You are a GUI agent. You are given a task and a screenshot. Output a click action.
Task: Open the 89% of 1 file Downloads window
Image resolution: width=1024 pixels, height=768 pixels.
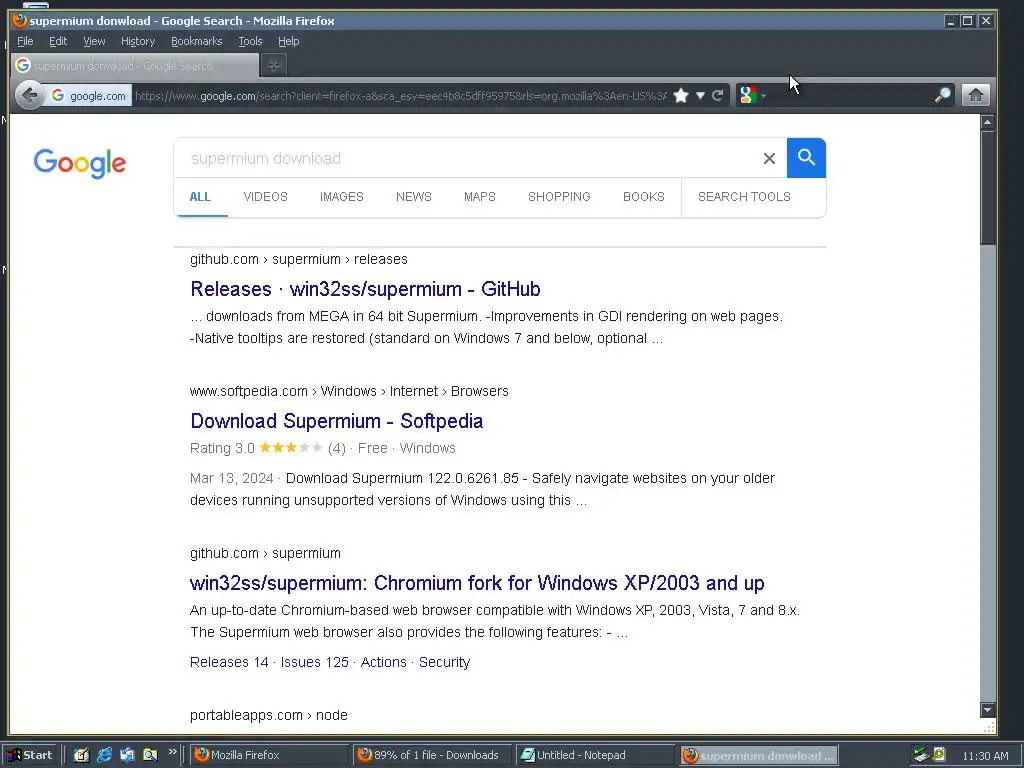[x=431, y=755]
